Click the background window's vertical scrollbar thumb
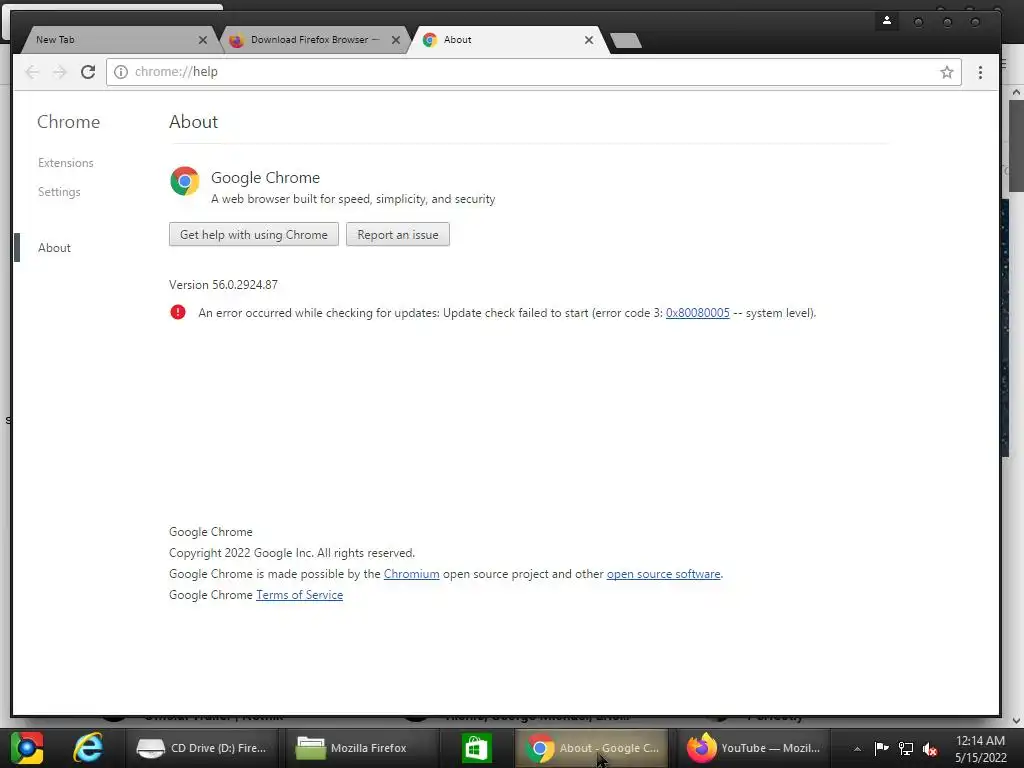This screenshot has width=1024, height=768. [1016, 146]
